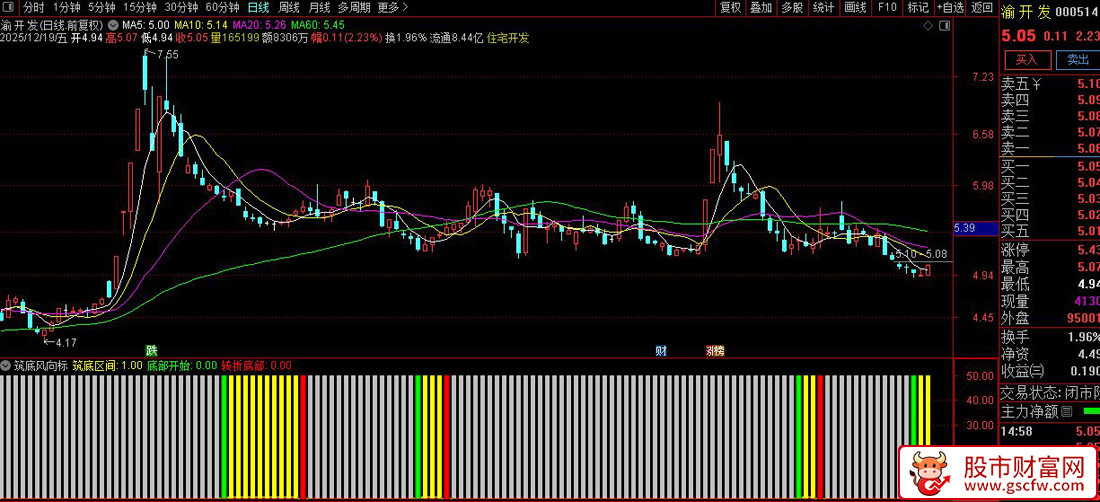Switch to the 周线 weekly chart tab
Screen dimensions: 1100x502
coord(289,8)
